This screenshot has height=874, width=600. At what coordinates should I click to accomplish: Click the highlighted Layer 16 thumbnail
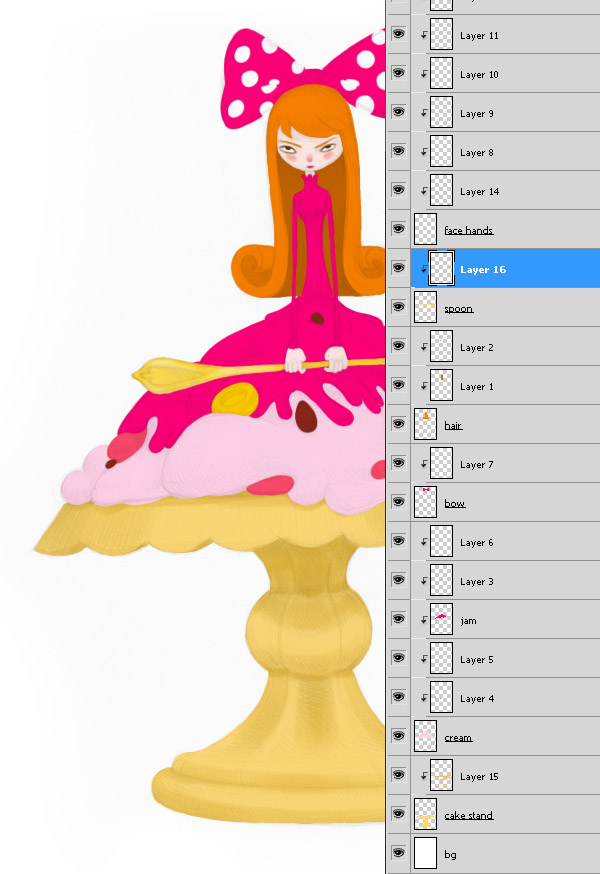(442, 268)
